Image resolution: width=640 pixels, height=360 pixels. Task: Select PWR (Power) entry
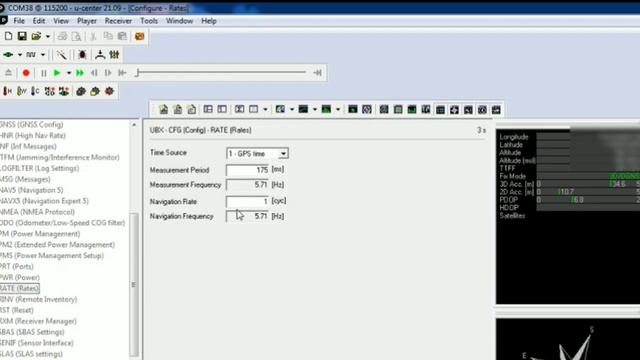[20, 278]
